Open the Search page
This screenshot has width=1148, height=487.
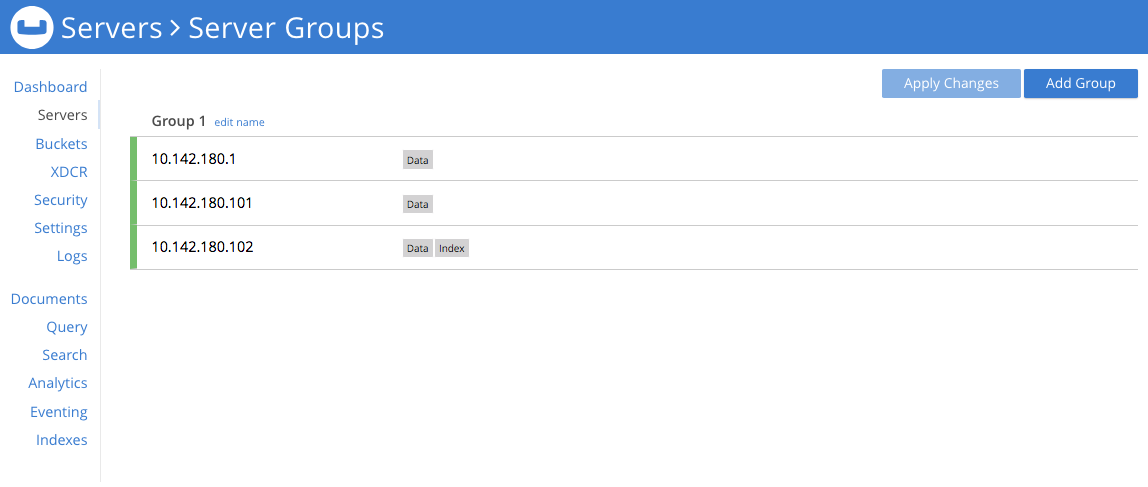point(64,355)
